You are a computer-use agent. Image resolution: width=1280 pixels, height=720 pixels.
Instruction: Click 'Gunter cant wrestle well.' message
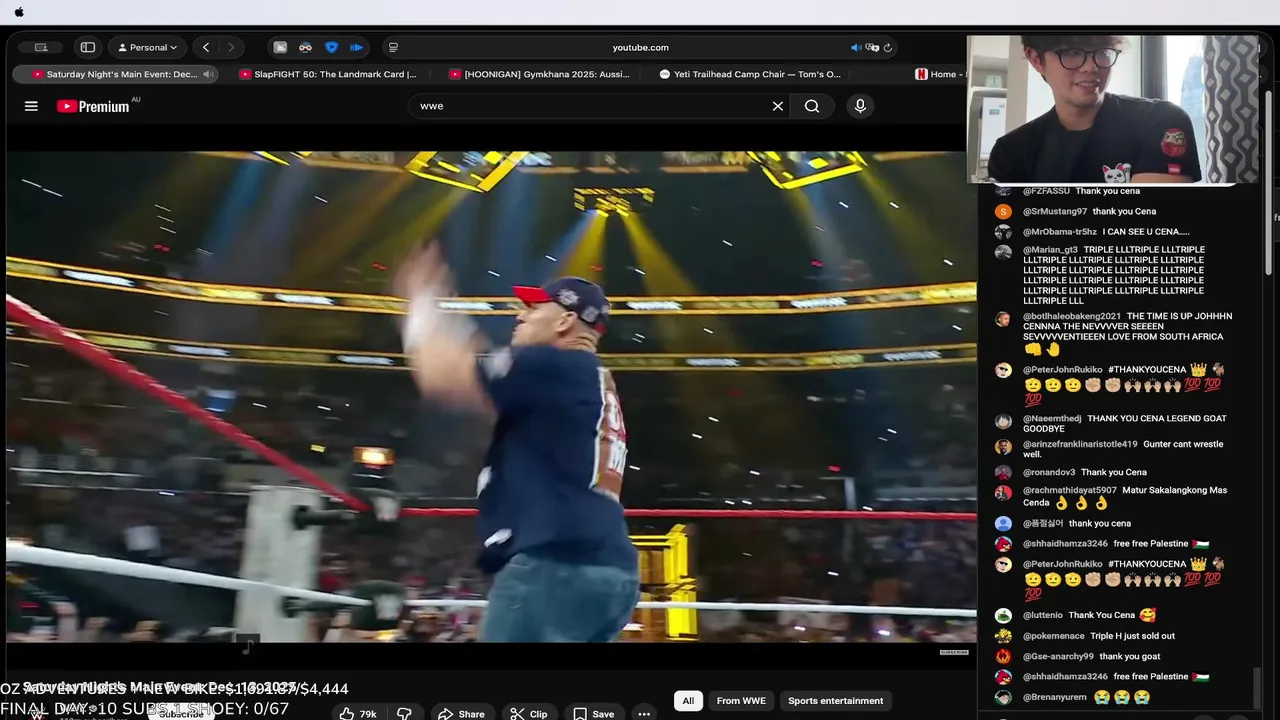pos(1122,450)
